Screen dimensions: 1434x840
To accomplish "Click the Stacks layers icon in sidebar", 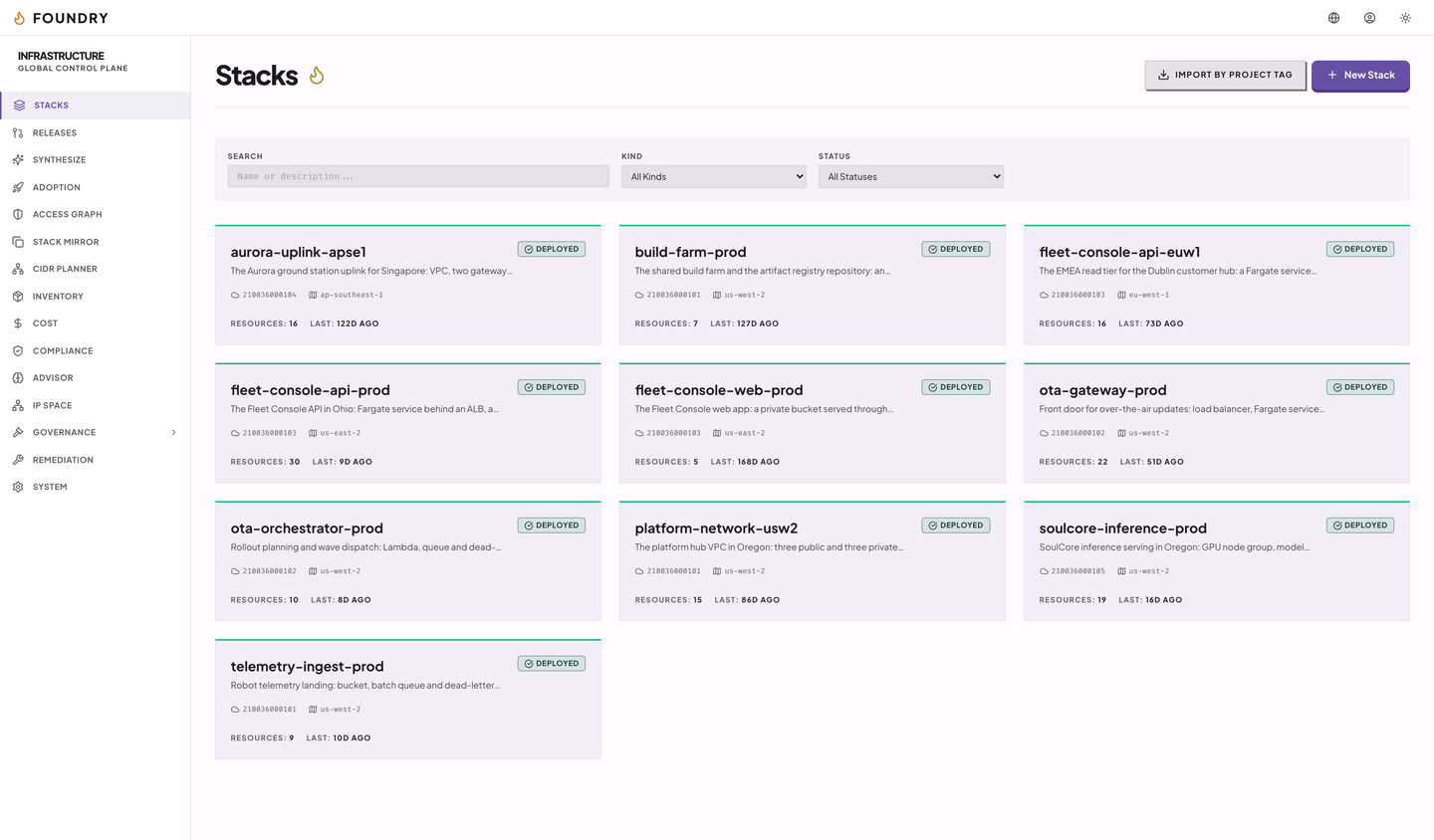I will tap(19, 105).
